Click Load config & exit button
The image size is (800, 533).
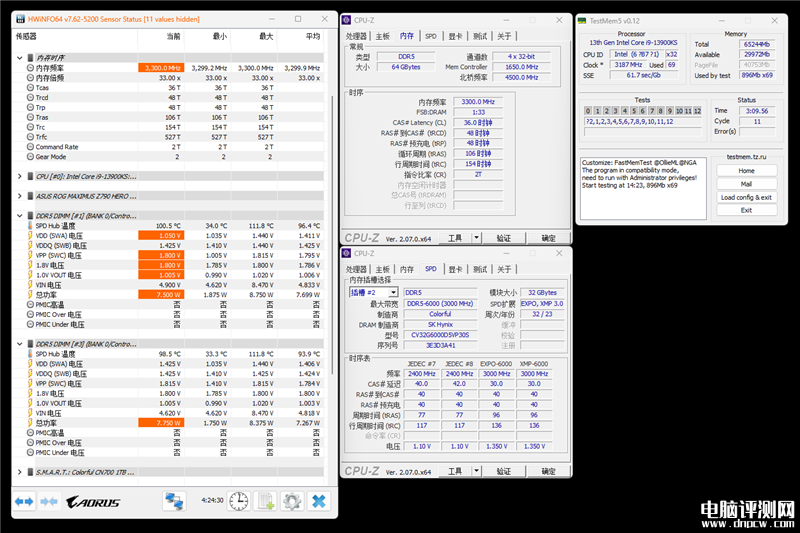746,197
